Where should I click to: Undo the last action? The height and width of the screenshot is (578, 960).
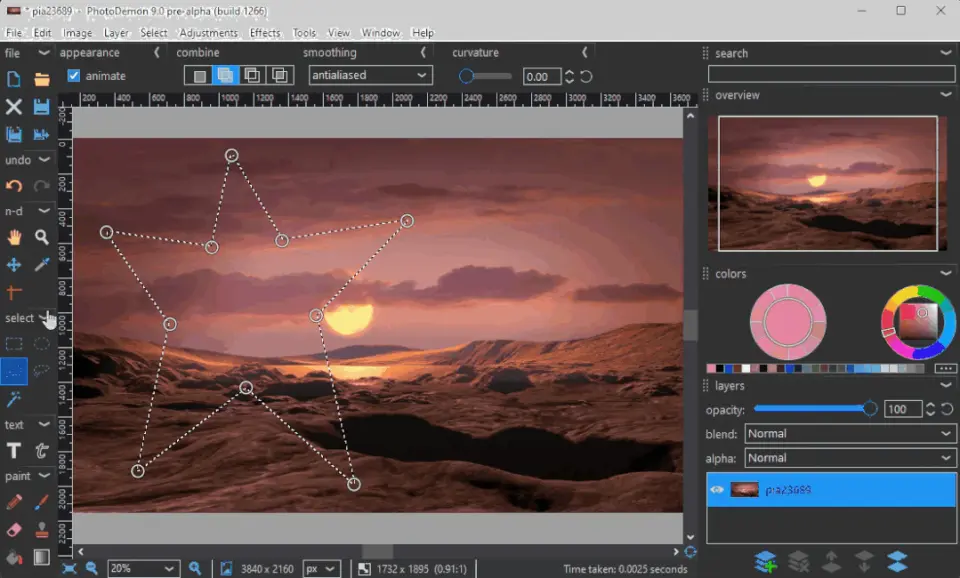[13, 186]
